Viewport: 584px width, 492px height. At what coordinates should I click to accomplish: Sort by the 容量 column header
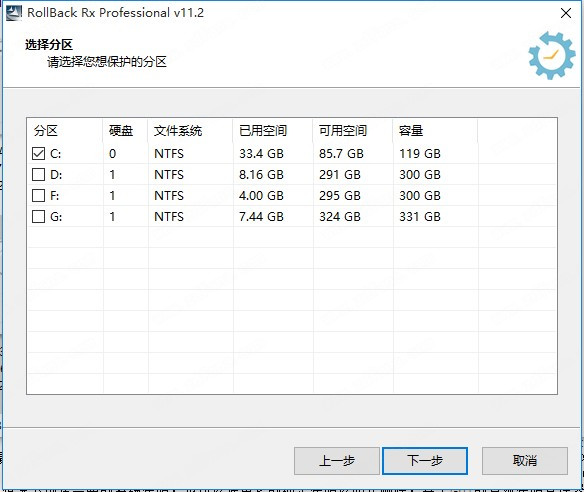(x=435, y=131)
